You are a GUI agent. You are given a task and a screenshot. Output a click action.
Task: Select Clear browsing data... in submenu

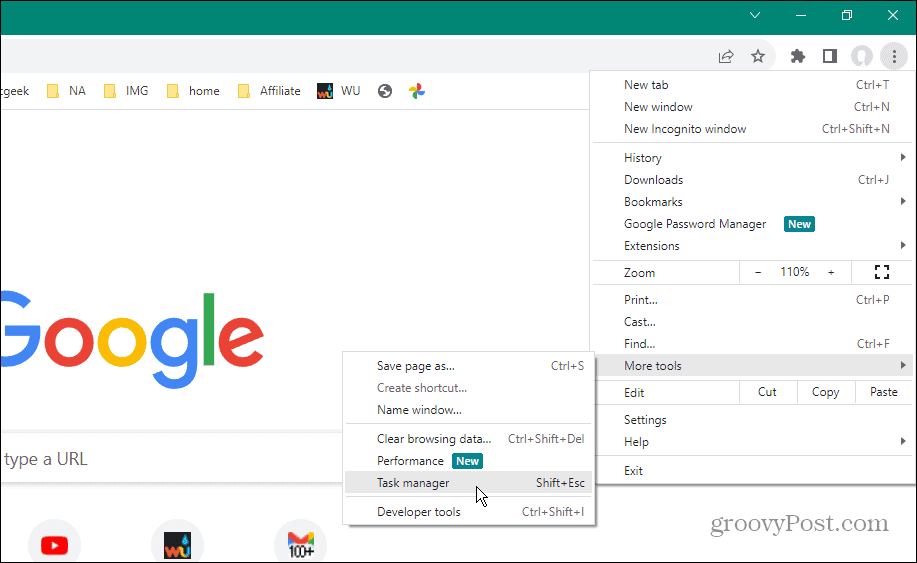coord(468,438)
